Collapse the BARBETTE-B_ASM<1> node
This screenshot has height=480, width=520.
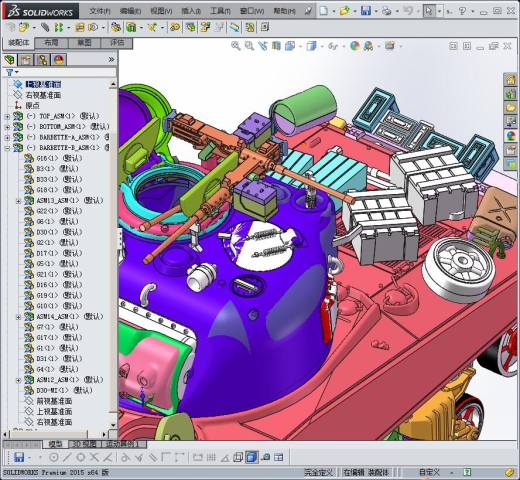click(7, 148)
